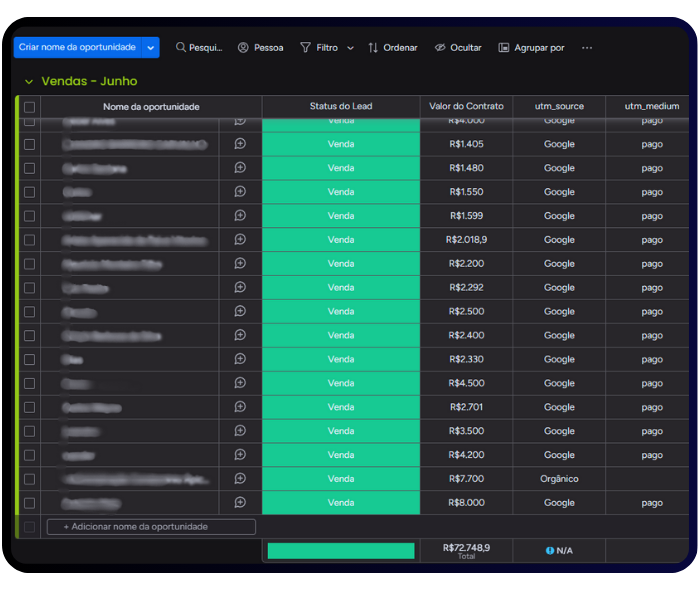Check the box for the R$8.000 row
700x590 pixels.
tap(29, 503)
